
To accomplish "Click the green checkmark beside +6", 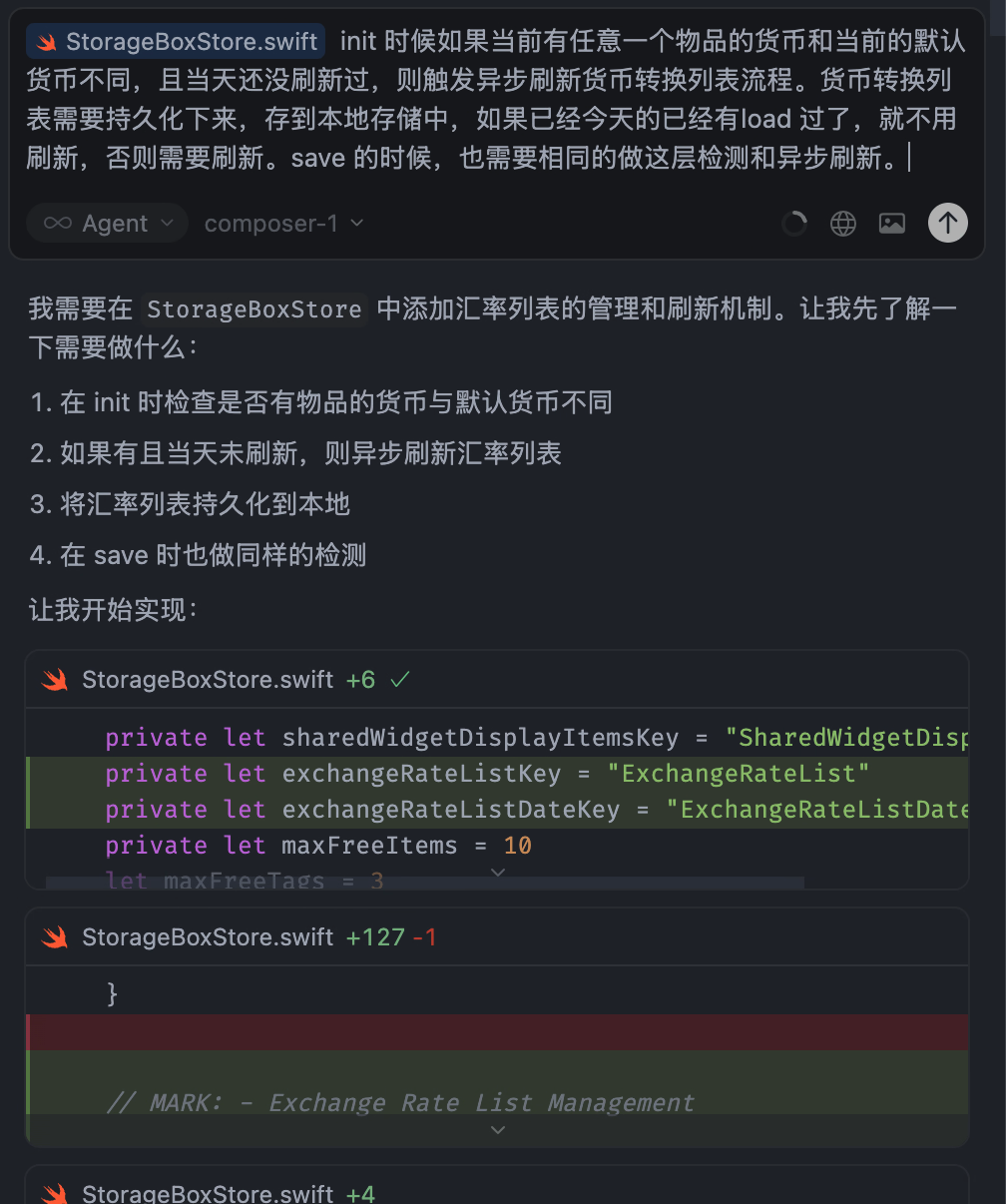I will pyautogui.click(x=400, y=680).
